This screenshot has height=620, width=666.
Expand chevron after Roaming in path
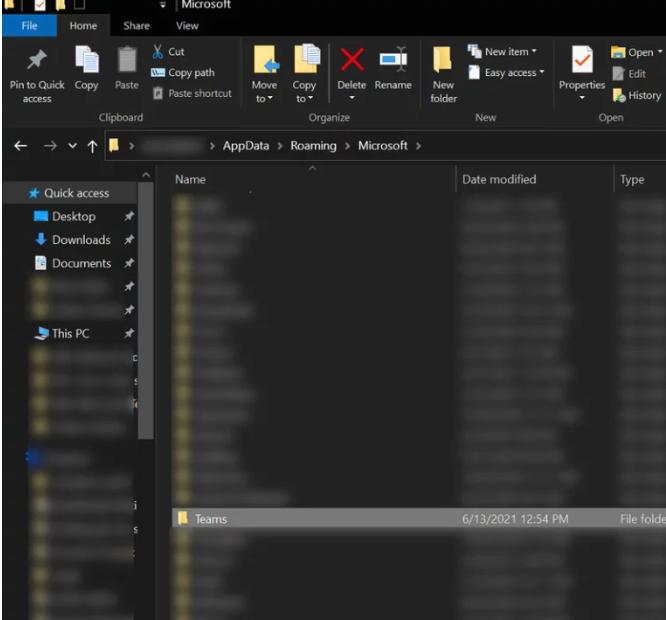[x=347, y=146]
